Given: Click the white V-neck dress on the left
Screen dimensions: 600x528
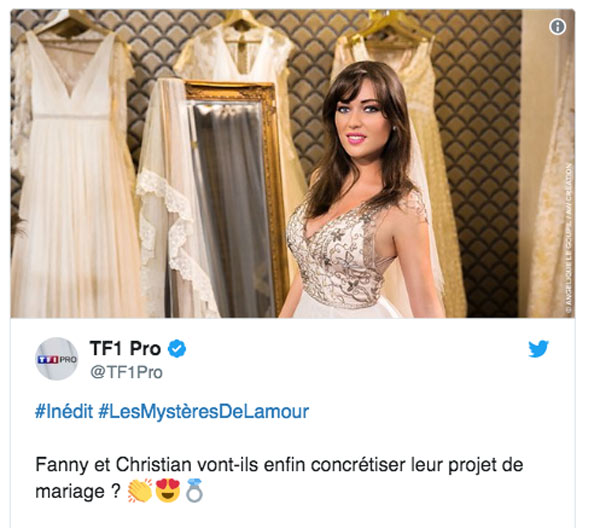Looking at the screenshot, I should 75,172.
